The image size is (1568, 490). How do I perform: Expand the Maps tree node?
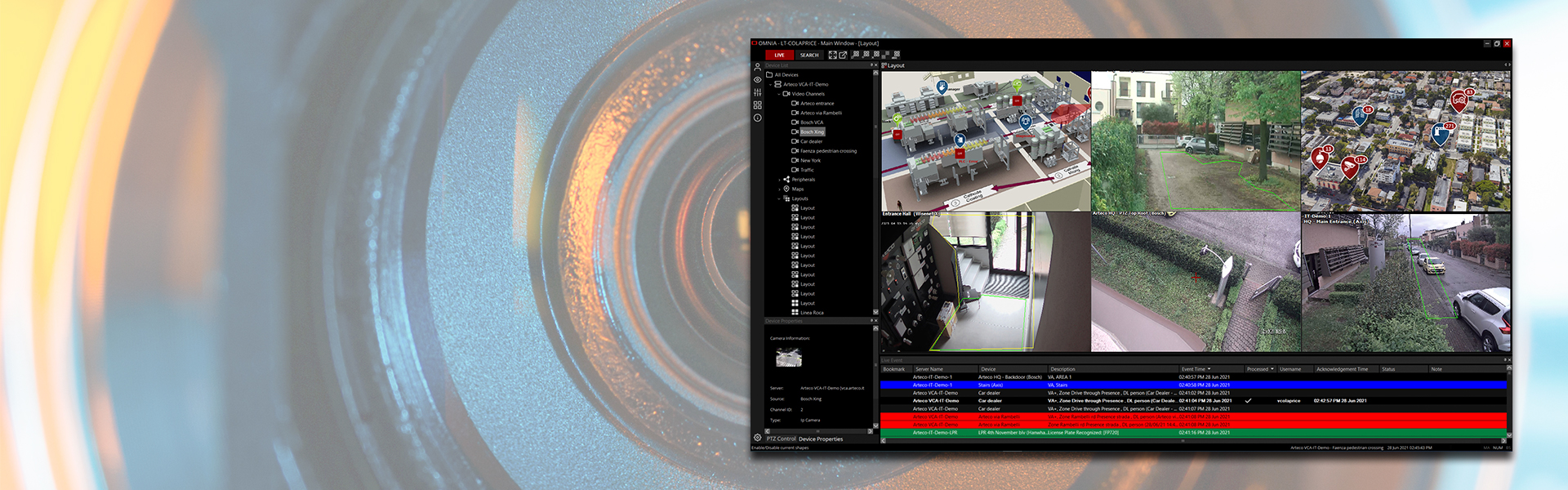pos(779,189)
